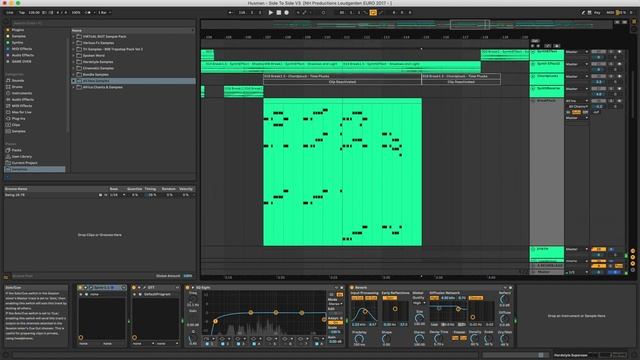Enable EQ Eight filter band 1
This screenshot has height=360, width=640.
pyautogui.click(x=207, y=344)
